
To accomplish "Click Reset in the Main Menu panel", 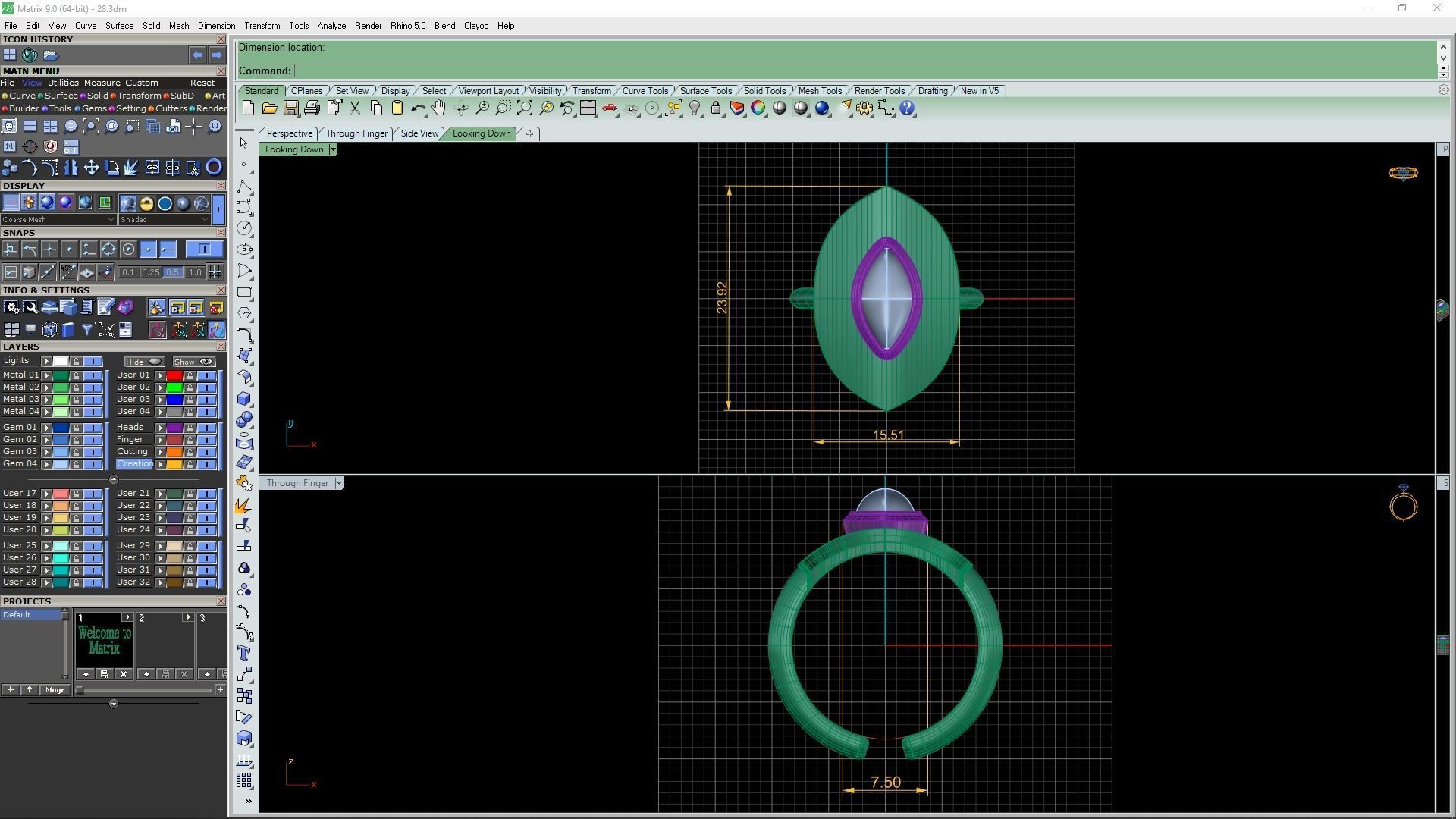I will (x=202, y=83).
